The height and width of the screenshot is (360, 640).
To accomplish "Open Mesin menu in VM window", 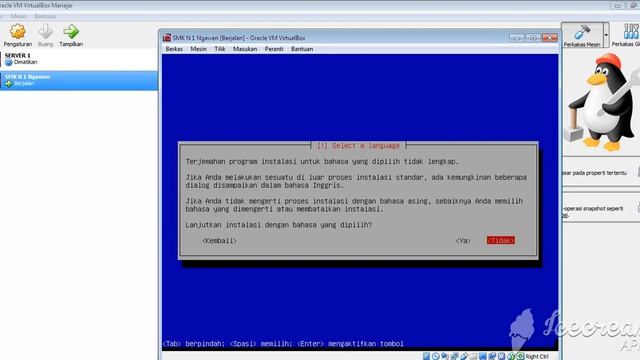I will click(x=198, y=49).
